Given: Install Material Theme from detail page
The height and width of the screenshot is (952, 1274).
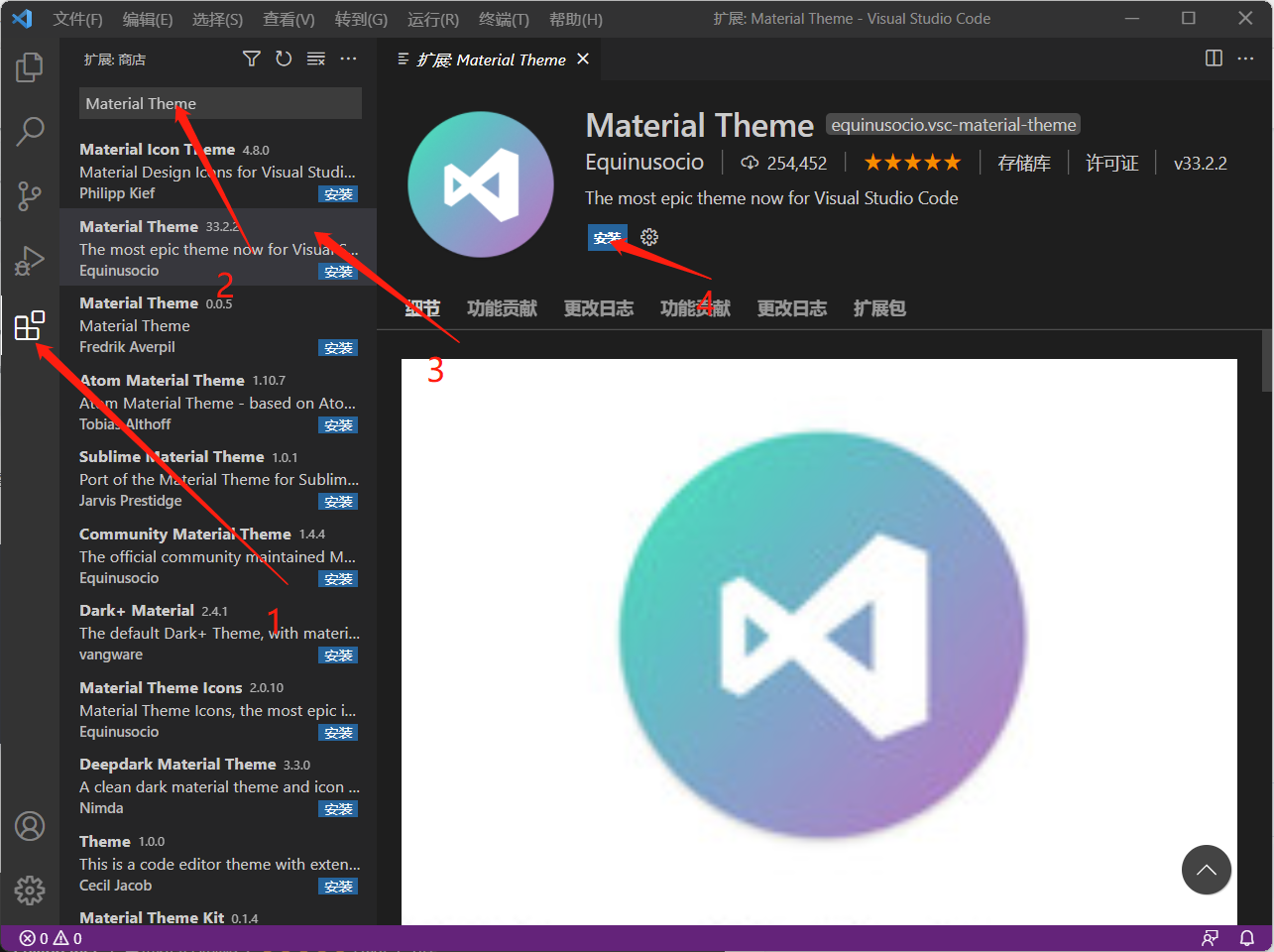Looking at the screenshot, I should pyautogui.click(x=607, y=238).
